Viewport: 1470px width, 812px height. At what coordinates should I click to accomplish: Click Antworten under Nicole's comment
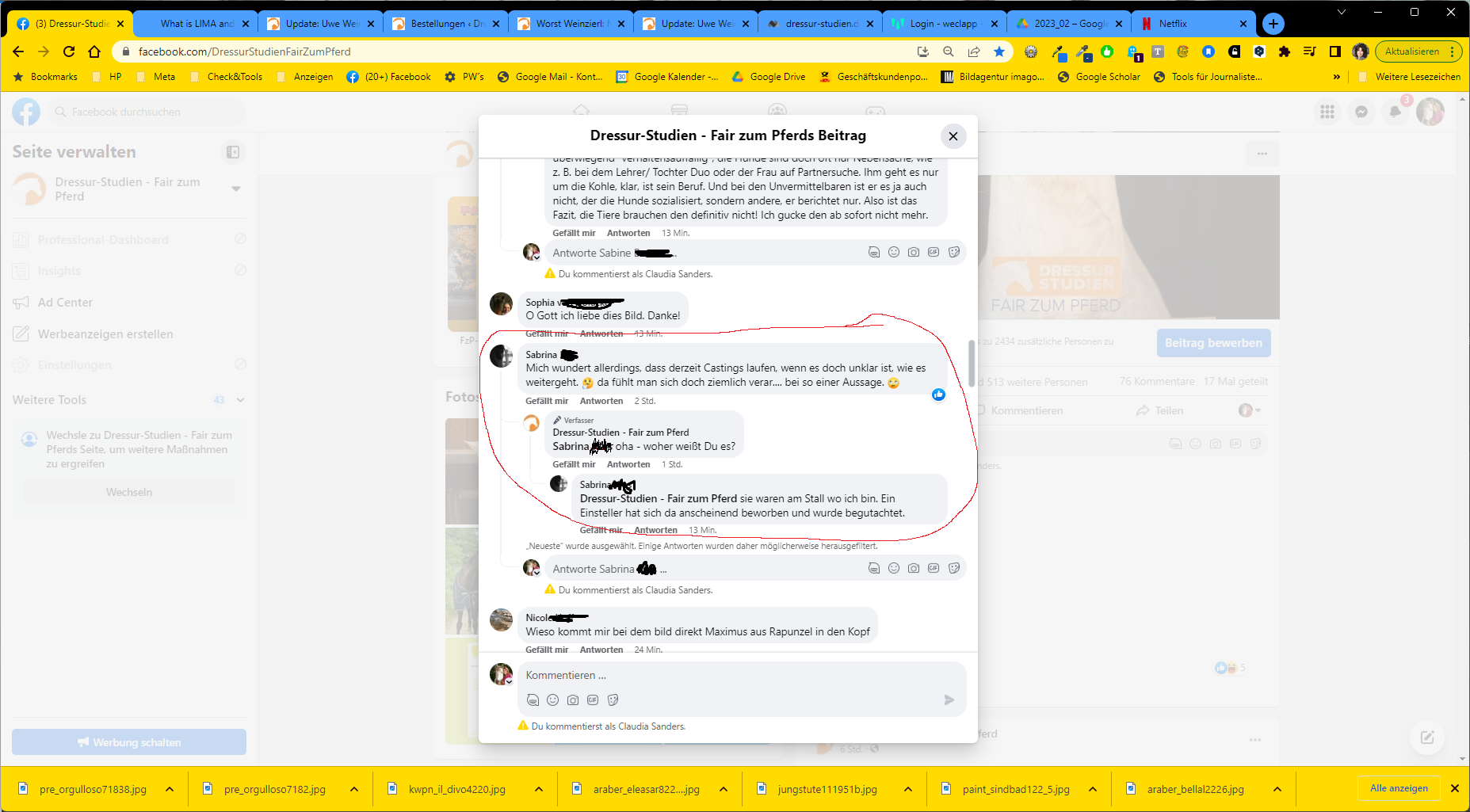point(601,650)
